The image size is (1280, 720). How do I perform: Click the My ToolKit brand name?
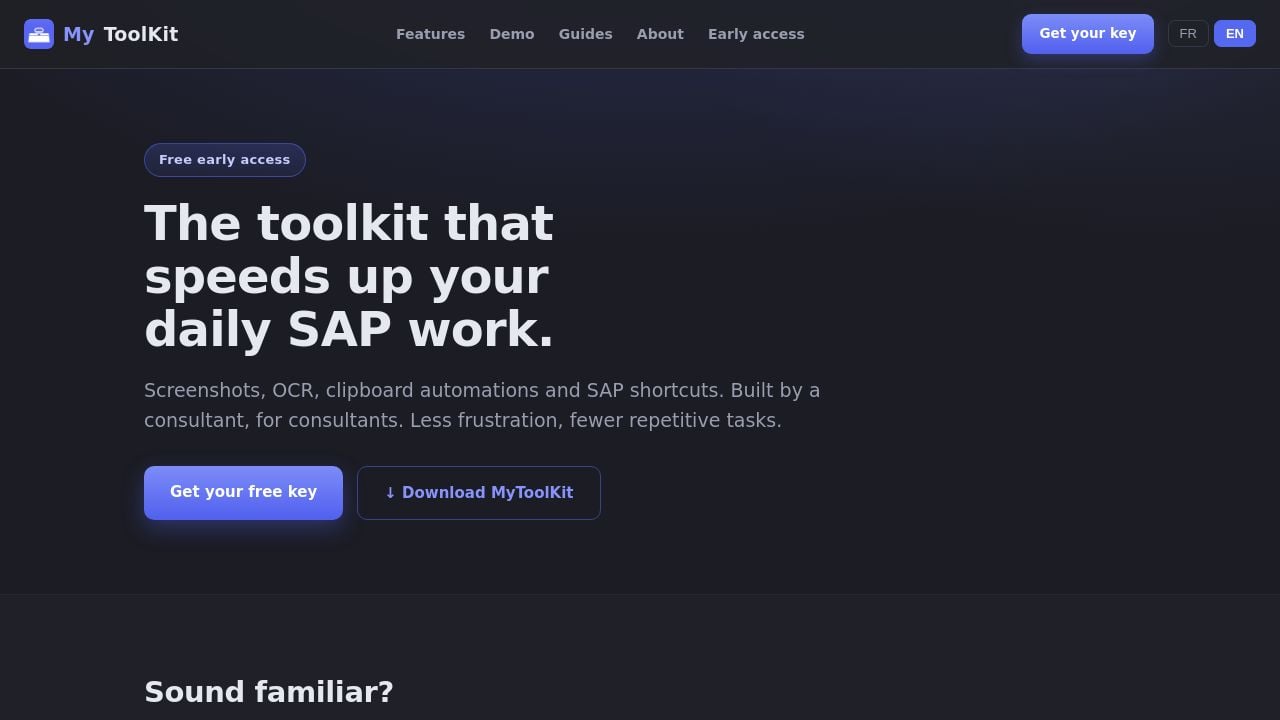[x=120, y=34]
